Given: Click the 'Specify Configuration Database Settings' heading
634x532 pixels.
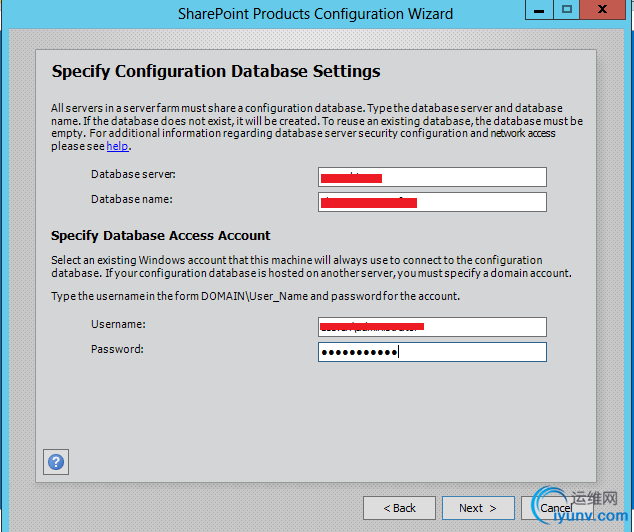Looking at the screenshot, I should click(216, 72).
